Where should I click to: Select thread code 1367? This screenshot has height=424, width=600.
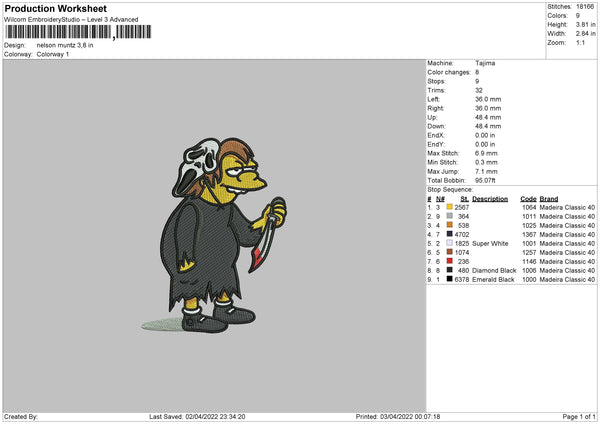(529, 235)
